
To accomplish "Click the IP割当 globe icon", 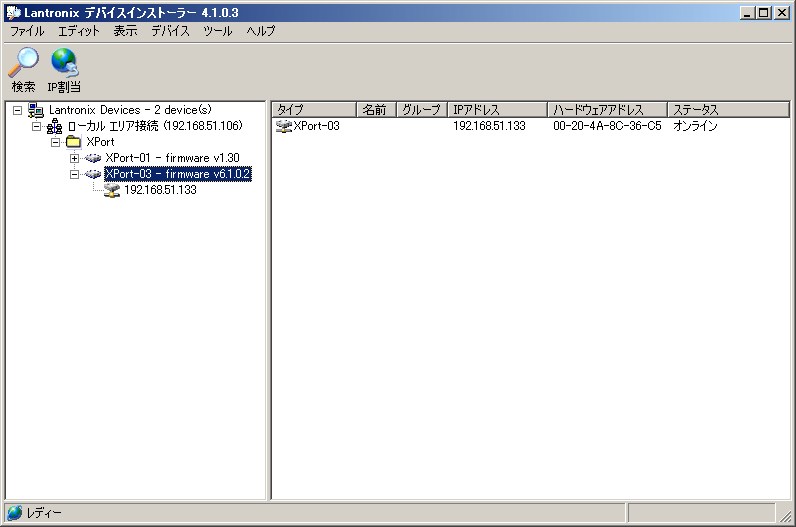I will 64,62.
